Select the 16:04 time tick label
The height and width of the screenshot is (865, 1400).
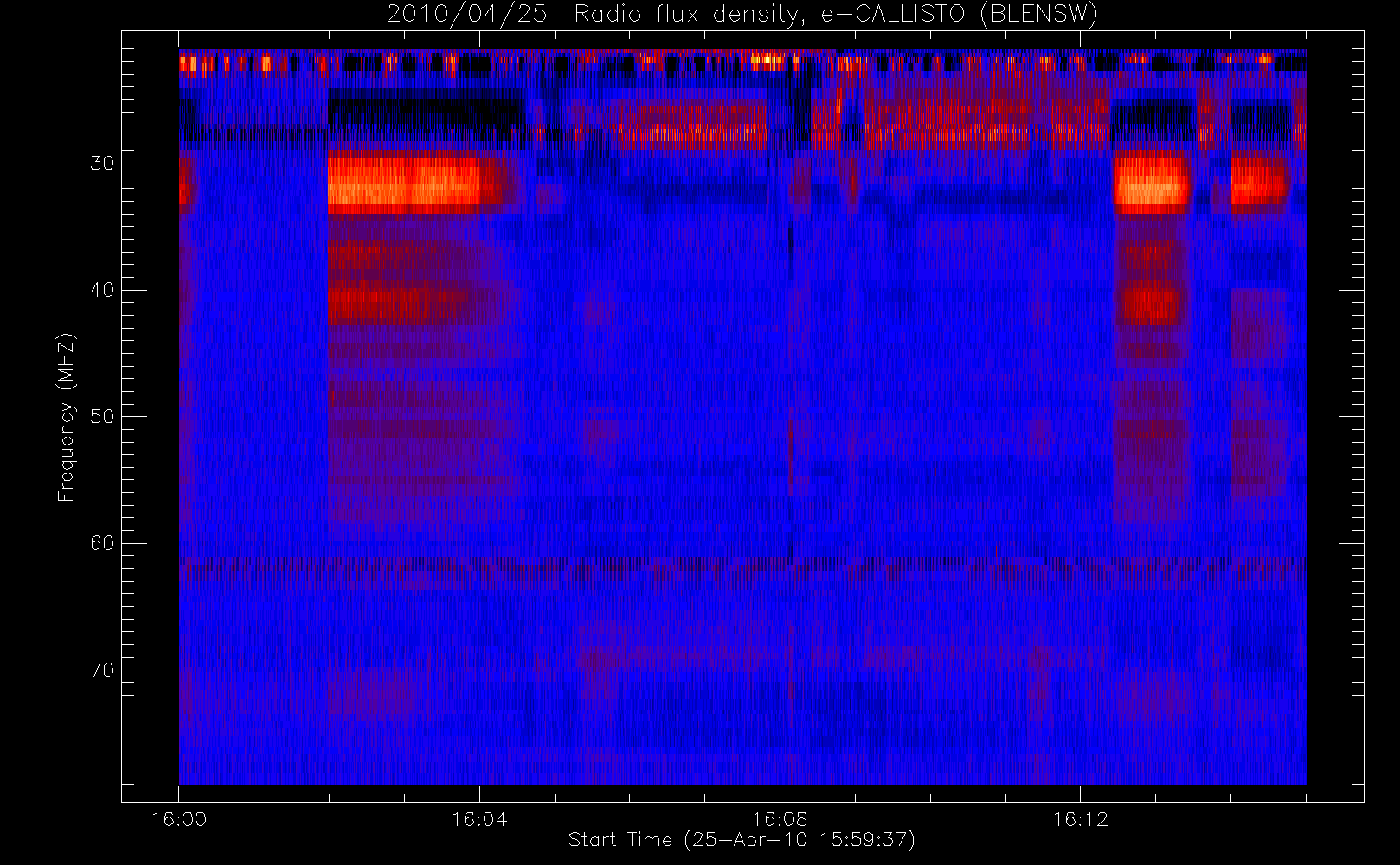pos(479,819)
